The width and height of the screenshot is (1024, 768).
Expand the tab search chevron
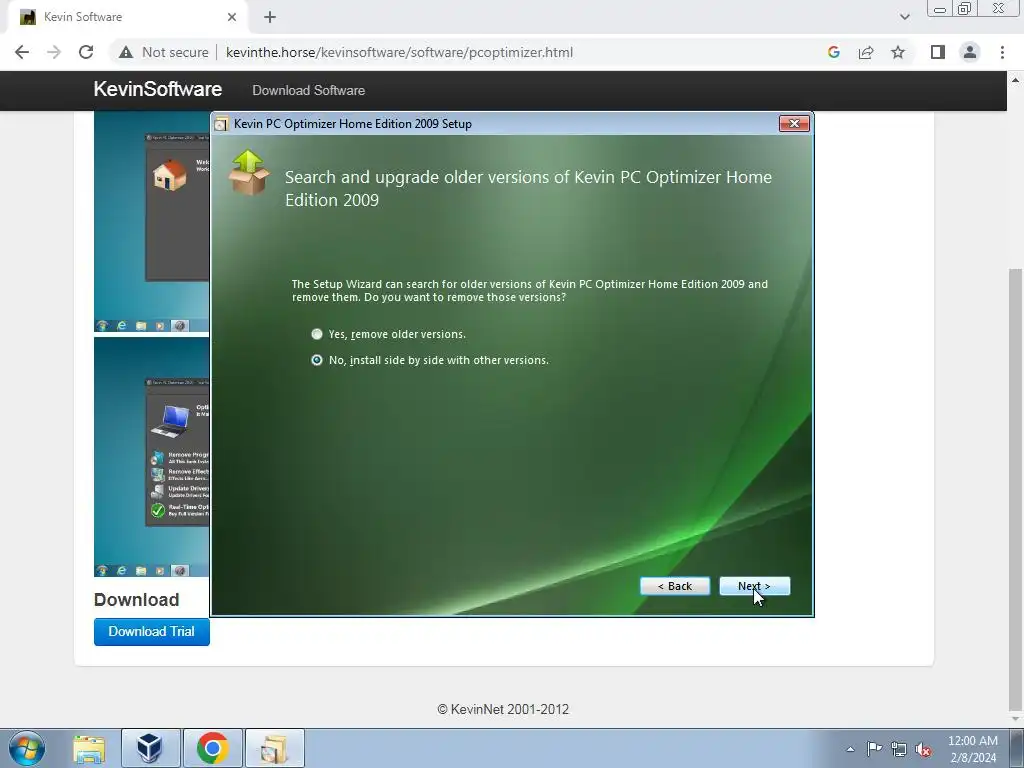coord(904,17)
